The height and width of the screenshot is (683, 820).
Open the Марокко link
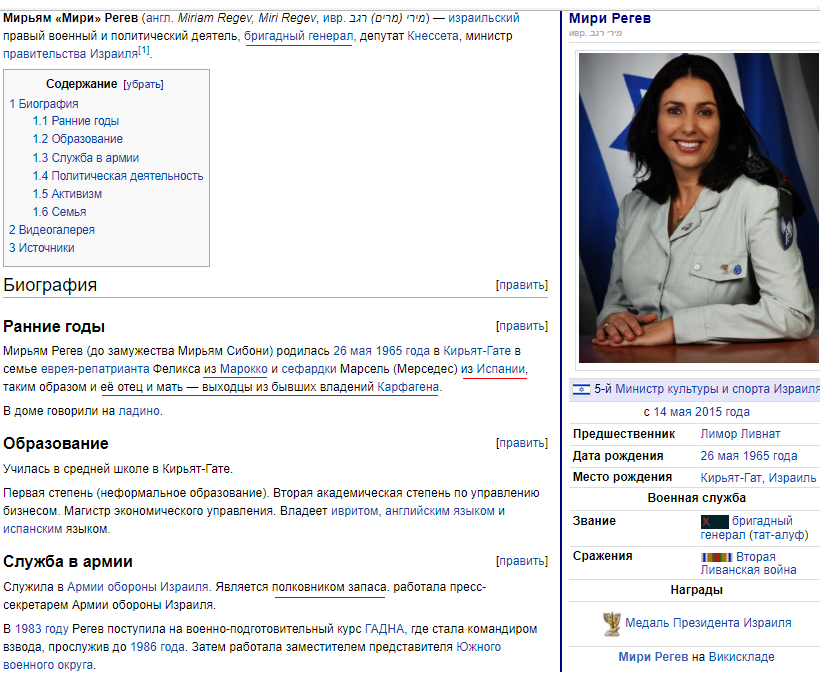[x=244, y=369]
